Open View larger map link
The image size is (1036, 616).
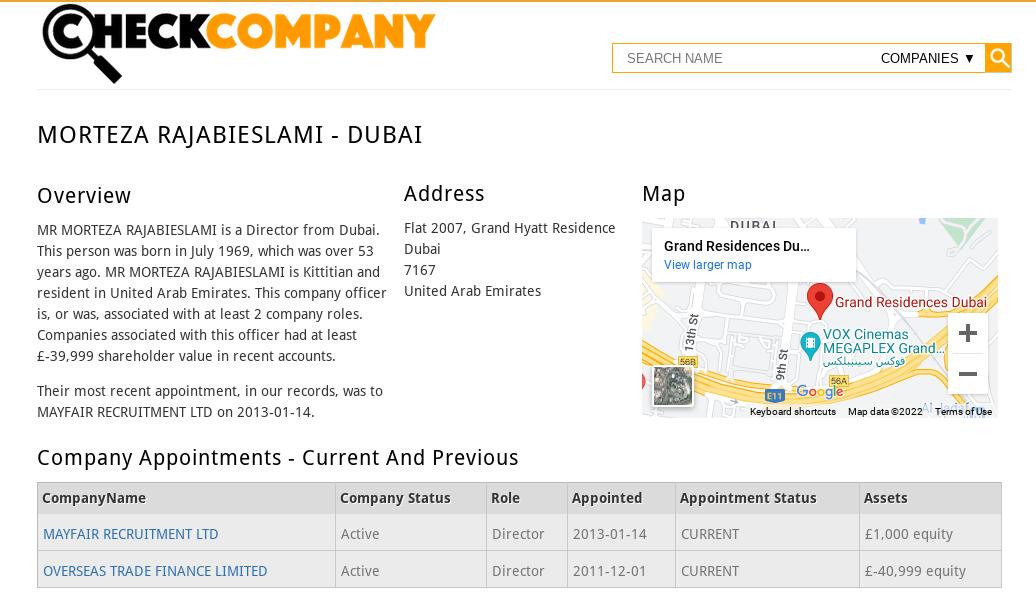(708, 265)
